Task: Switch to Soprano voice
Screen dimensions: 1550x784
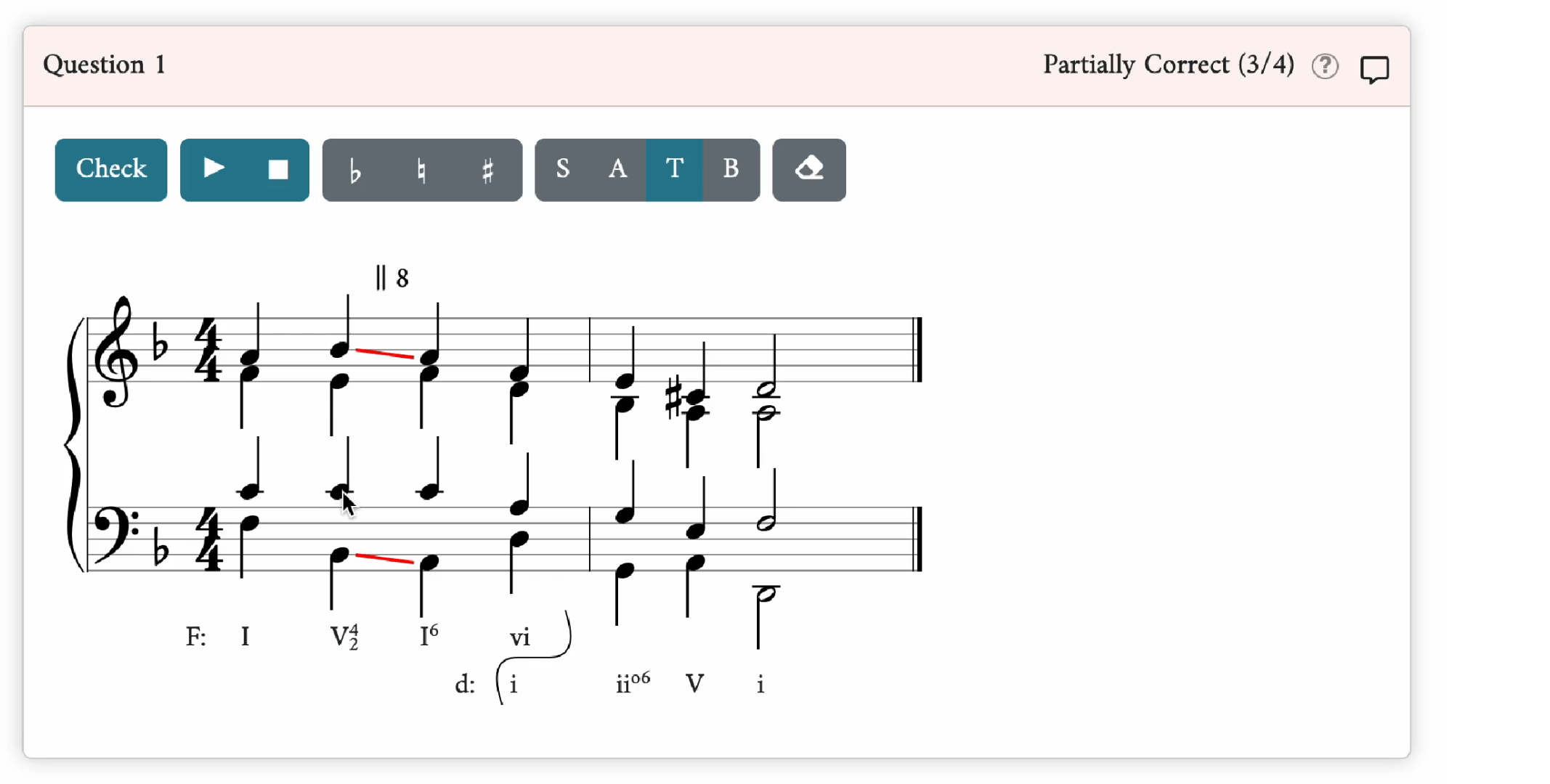Action: click(563, 170)
